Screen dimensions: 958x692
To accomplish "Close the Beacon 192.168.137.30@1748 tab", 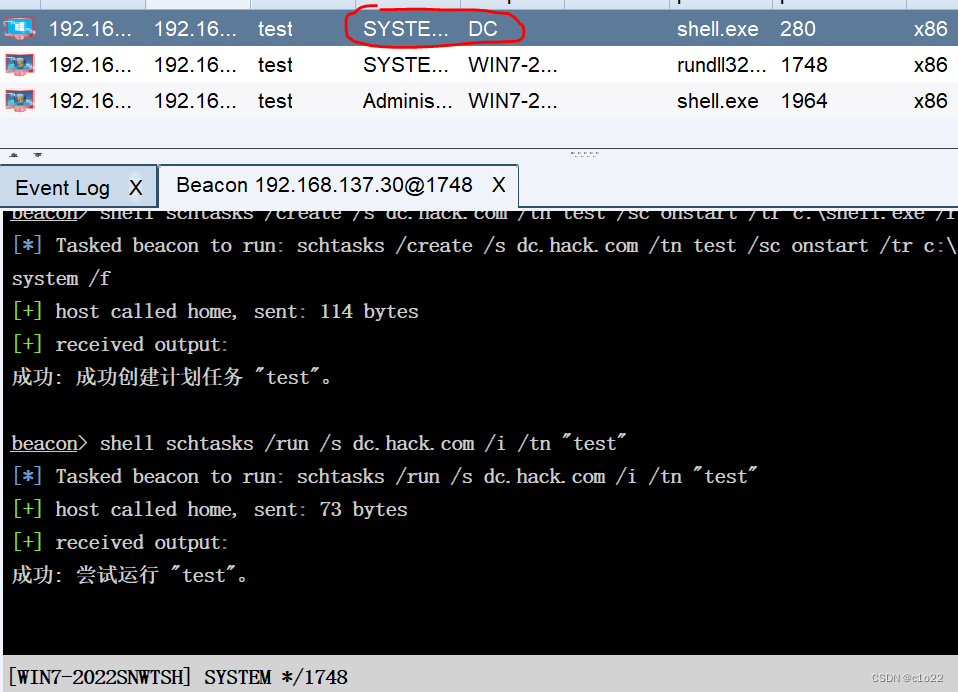I will 499,184.
